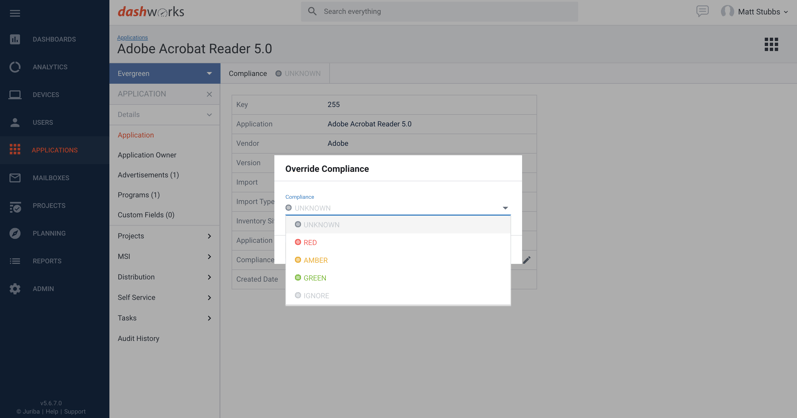Open Custom Fields (0) section

[x=146, y=215]
